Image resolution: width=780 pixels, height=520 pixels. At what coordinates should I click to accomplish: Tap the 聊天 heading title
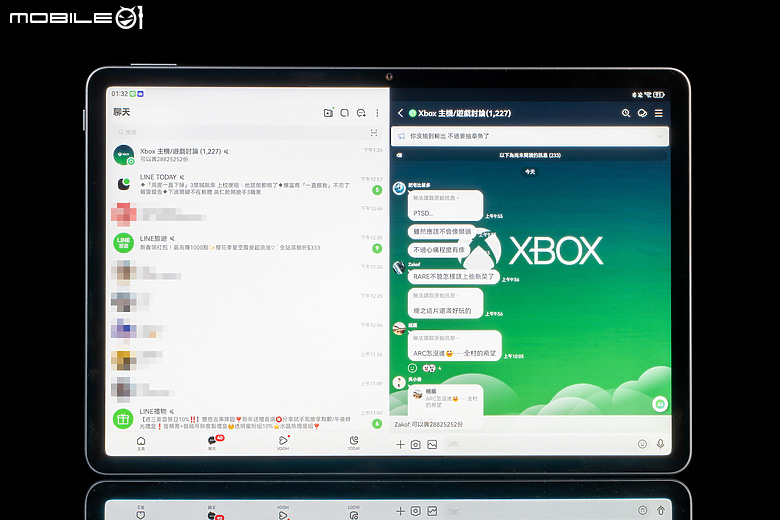121,112
